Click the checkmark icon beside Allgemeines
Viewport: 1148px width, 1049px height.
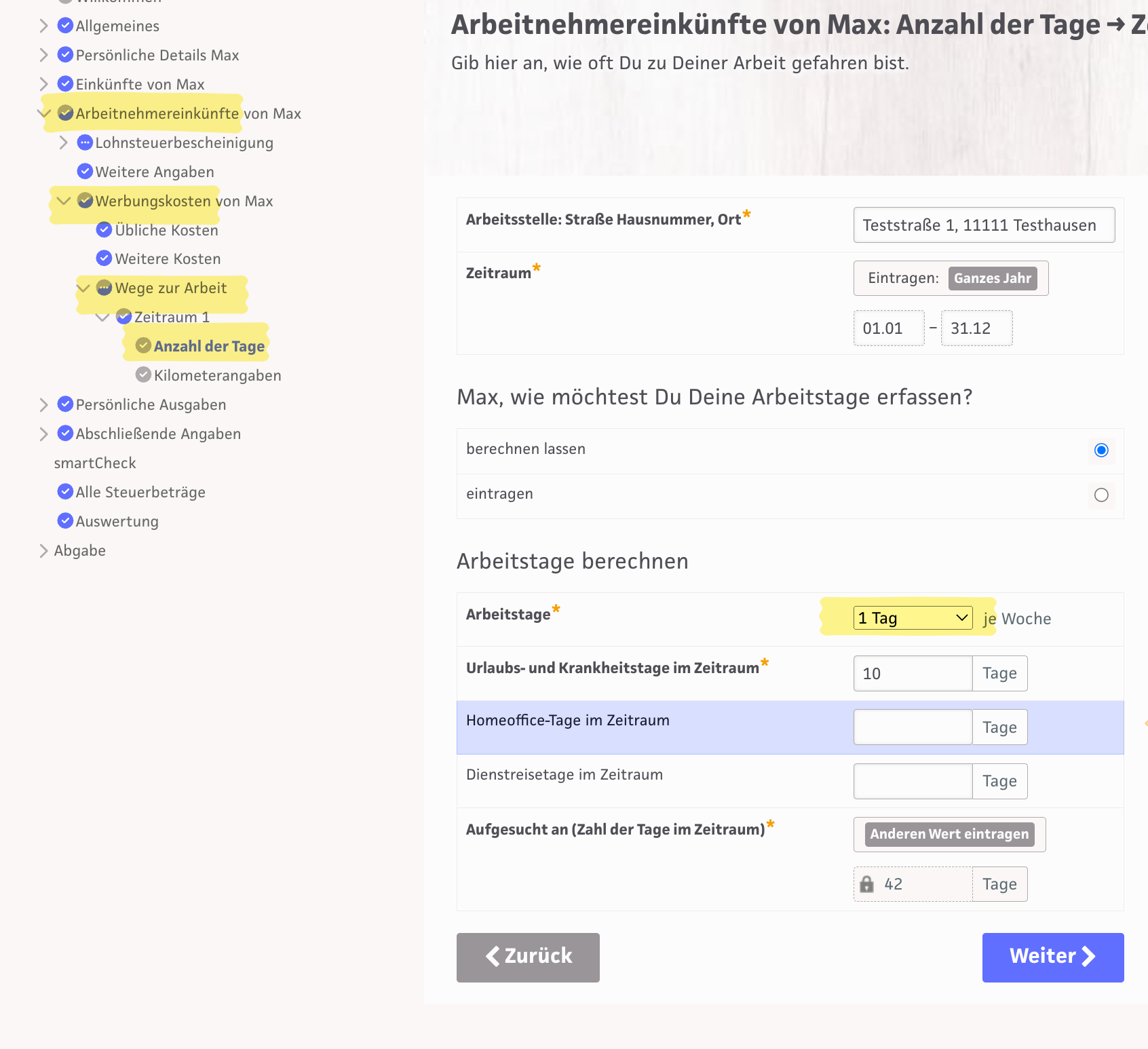click(x=65, y=26)
